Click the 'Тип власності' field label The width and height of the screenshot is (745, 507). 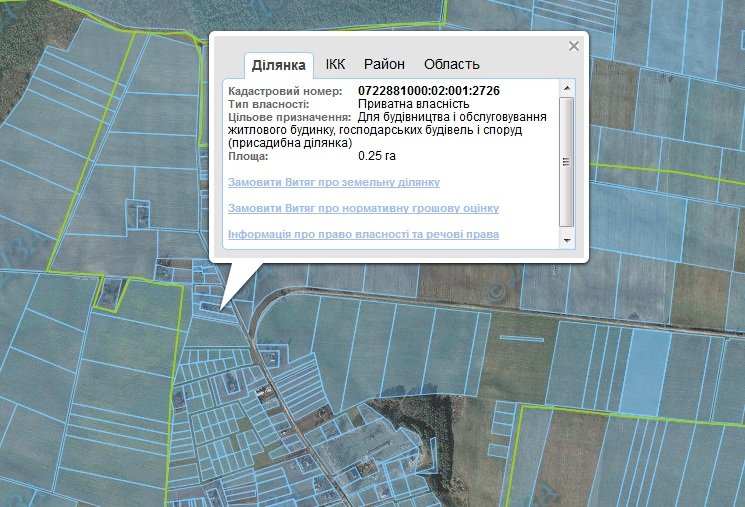(268, 104)
